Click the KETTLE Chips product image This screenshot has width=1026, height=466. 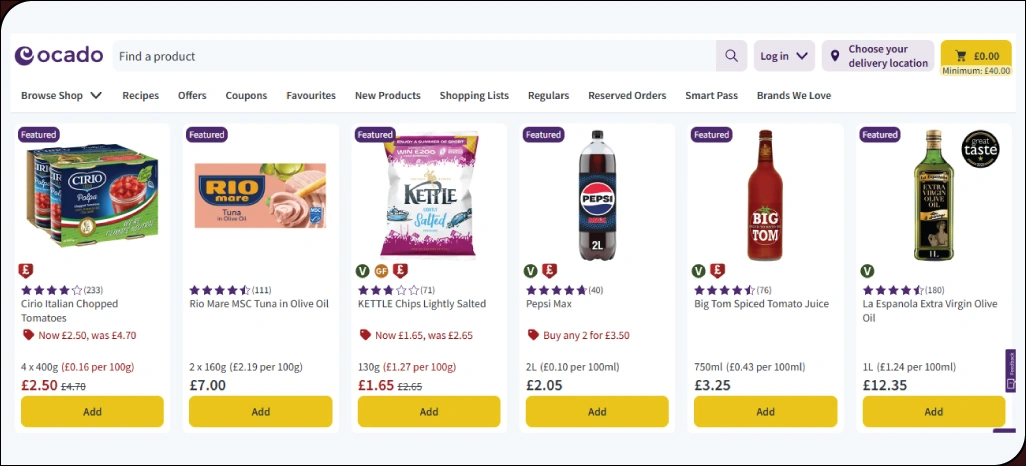[x=429, y=195]
